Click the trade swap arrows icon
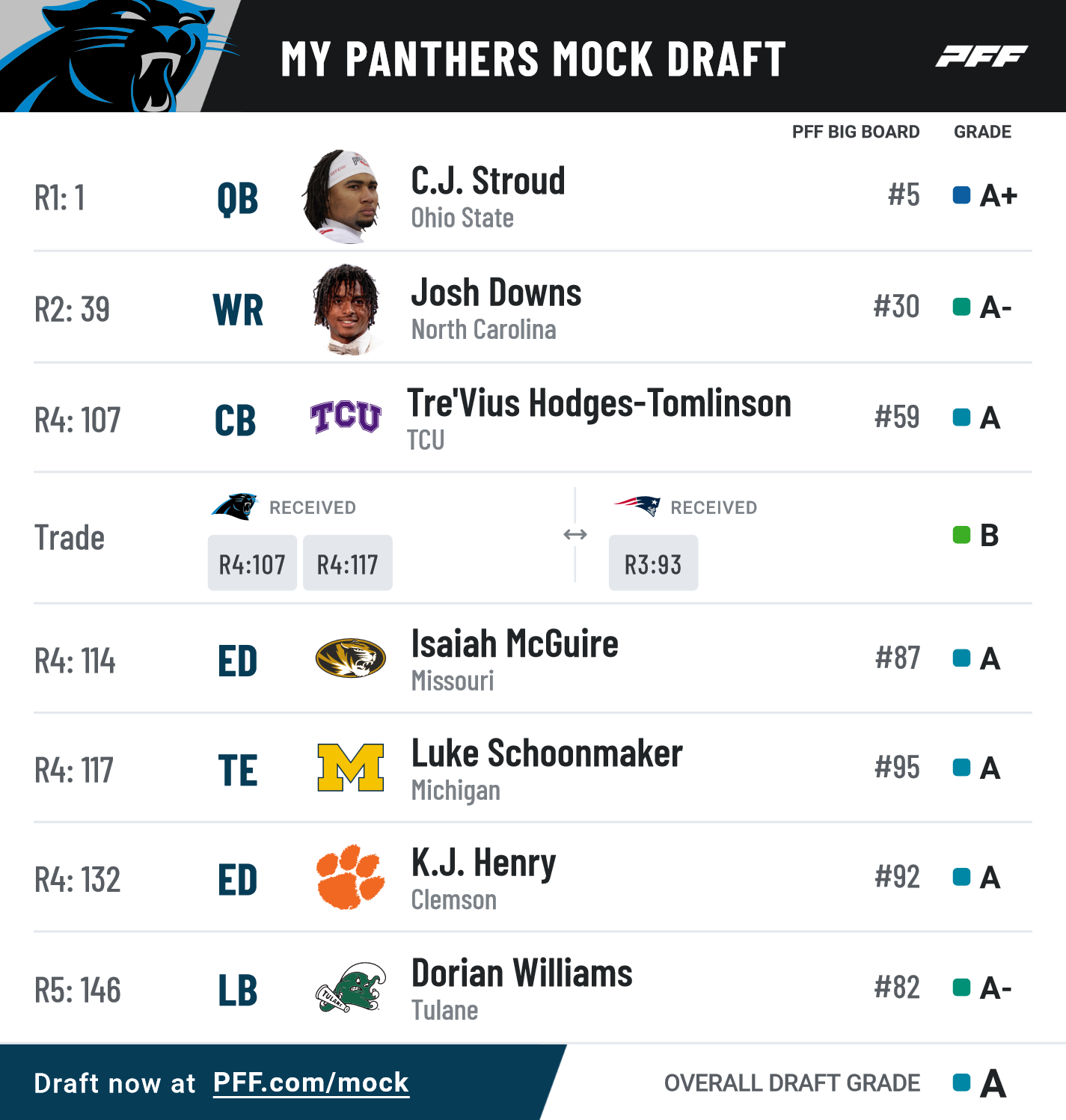 (x=575, y=534)
